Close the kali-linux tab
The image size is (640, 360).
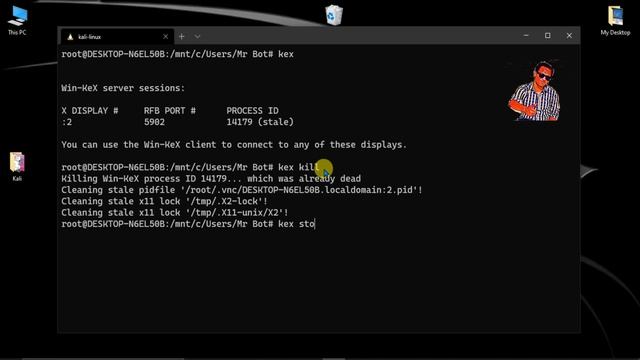(165, 37)
